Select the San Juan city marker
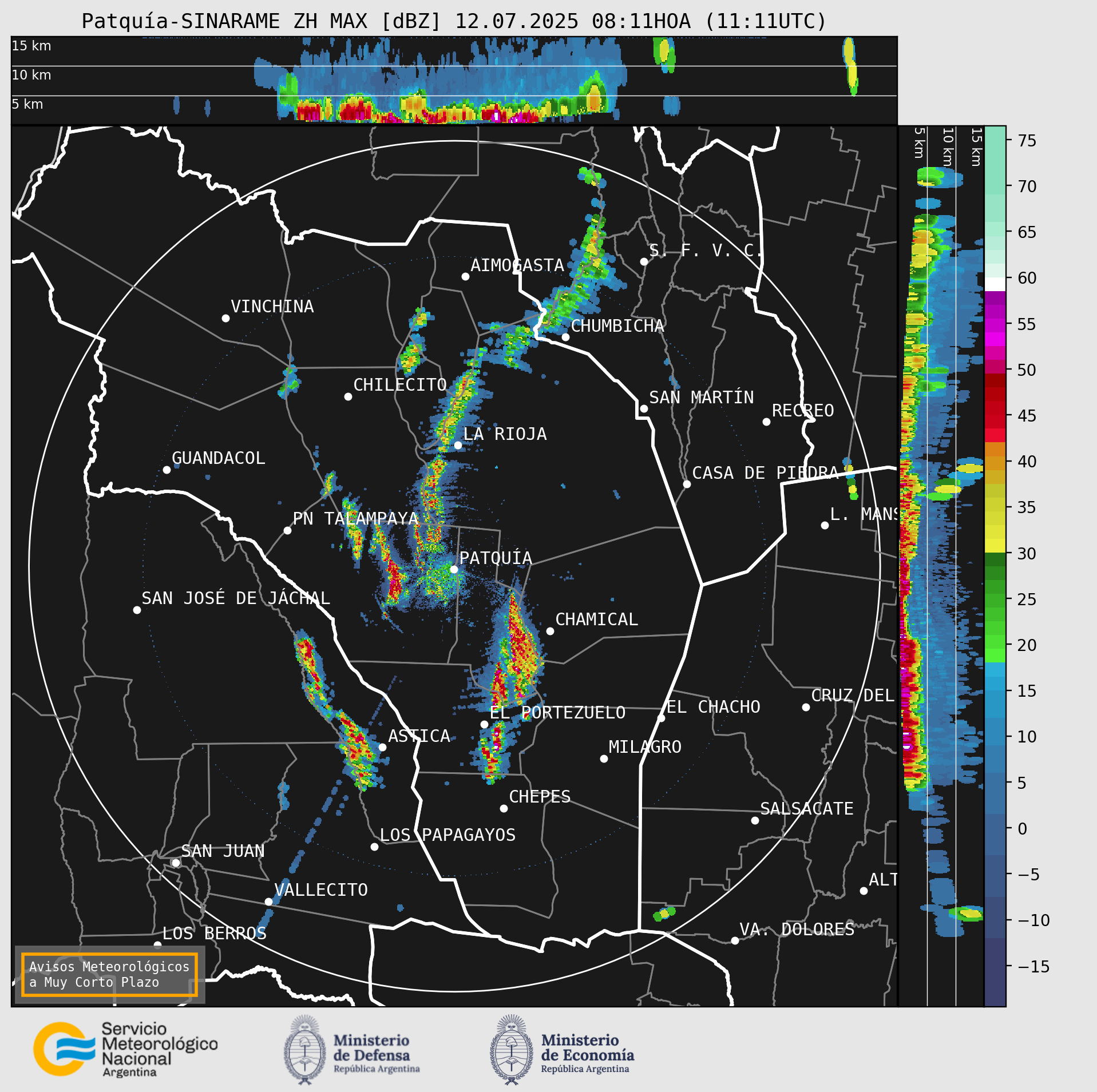Image resolution: width=1097 pixels, height=1092 pixels. (176, 863)
